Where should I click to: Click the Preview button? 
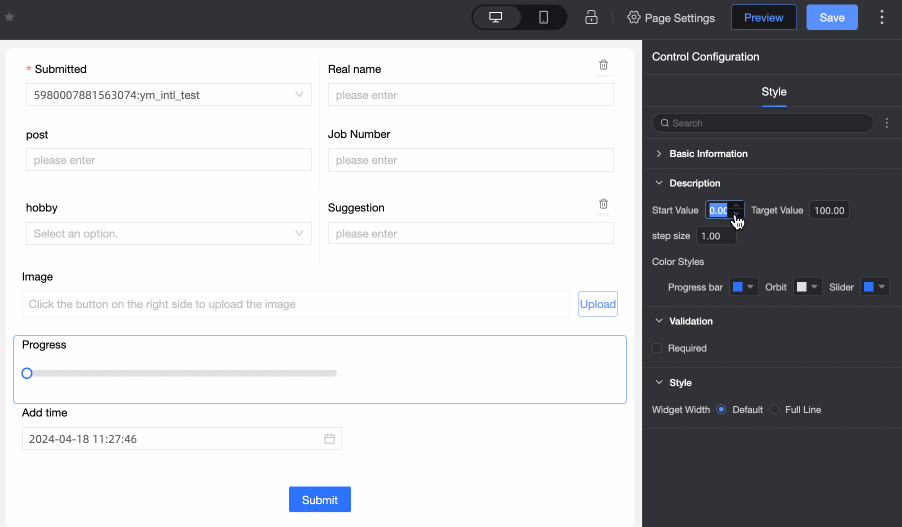tap(764, 18)
